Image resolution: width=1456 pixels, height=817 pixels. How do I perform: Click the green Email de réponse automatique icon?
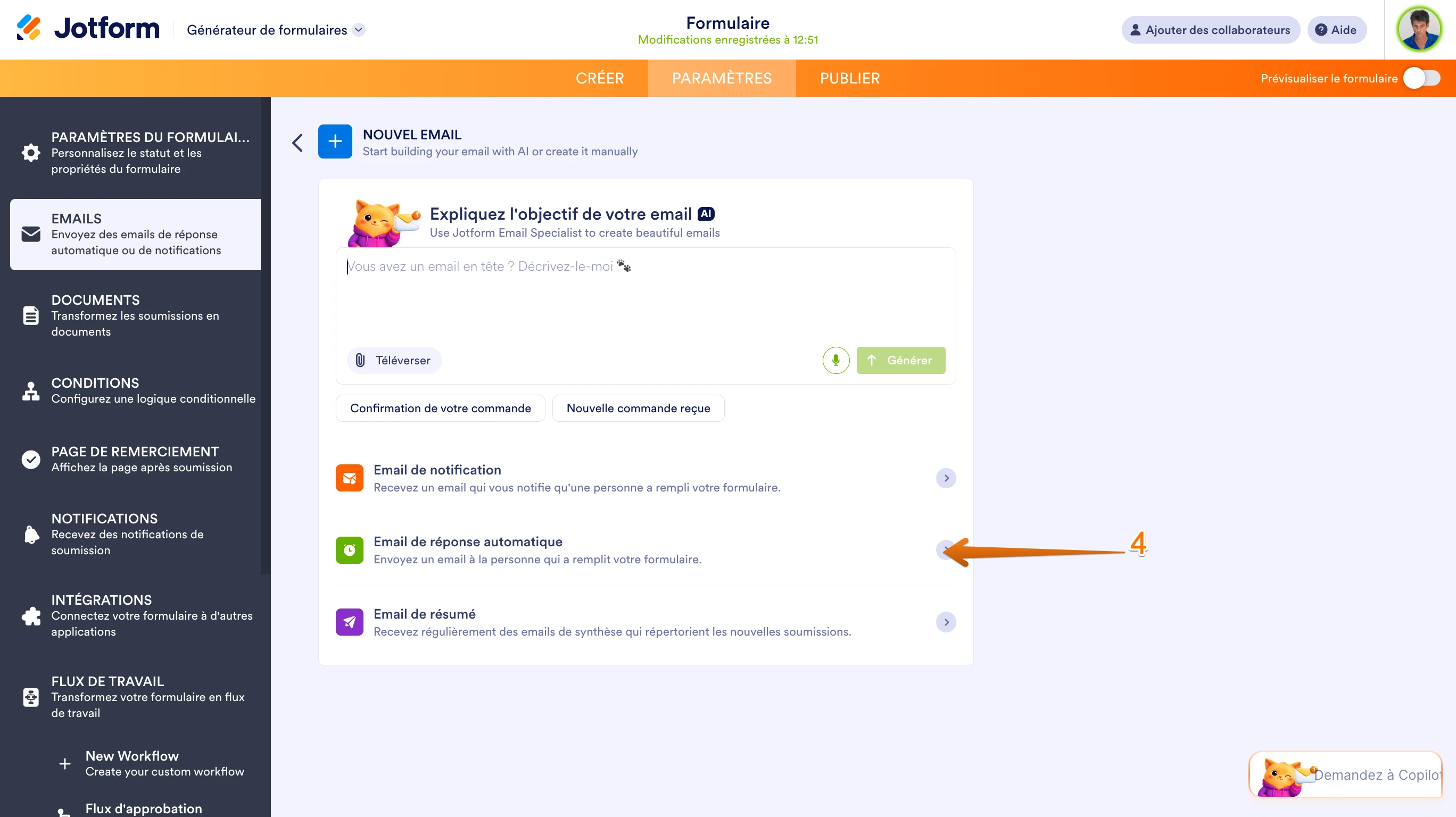coord(349,550)
